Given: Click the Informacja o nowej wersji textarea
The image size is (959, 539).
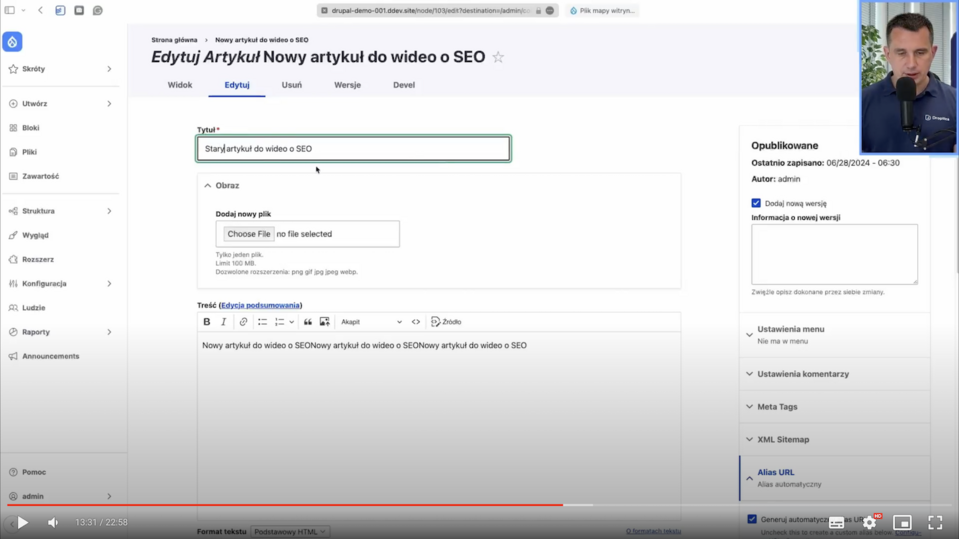Looking at the screenshot, I should (x=834, y=254).
